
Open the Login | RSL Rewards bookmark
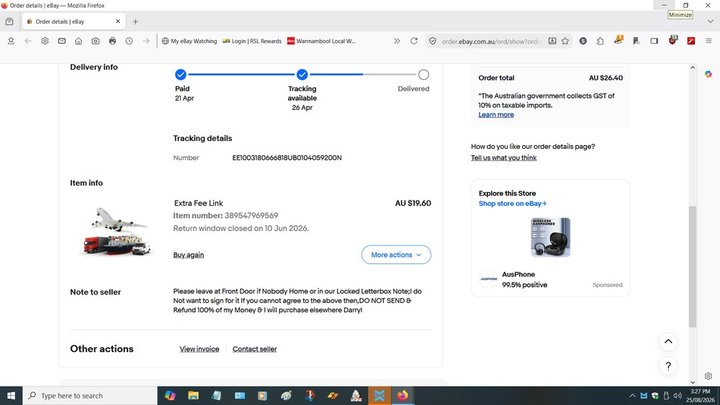252,41
